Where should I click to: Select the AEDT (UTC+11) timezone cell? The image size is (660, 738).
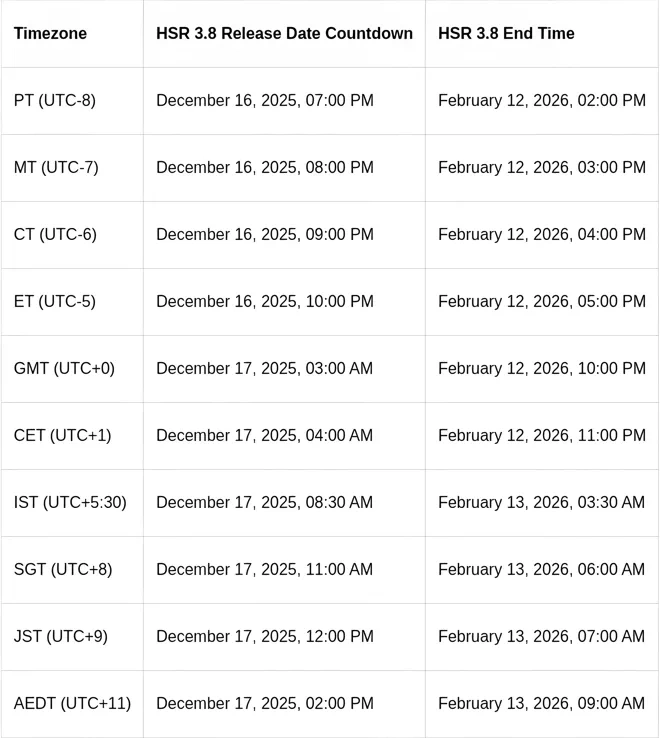(x=72, y=704)
